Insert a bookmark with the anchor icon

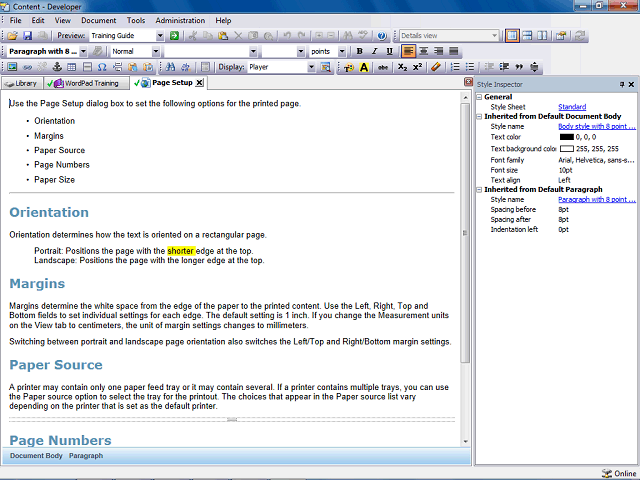pyautogui.click(x=57, y=67)
